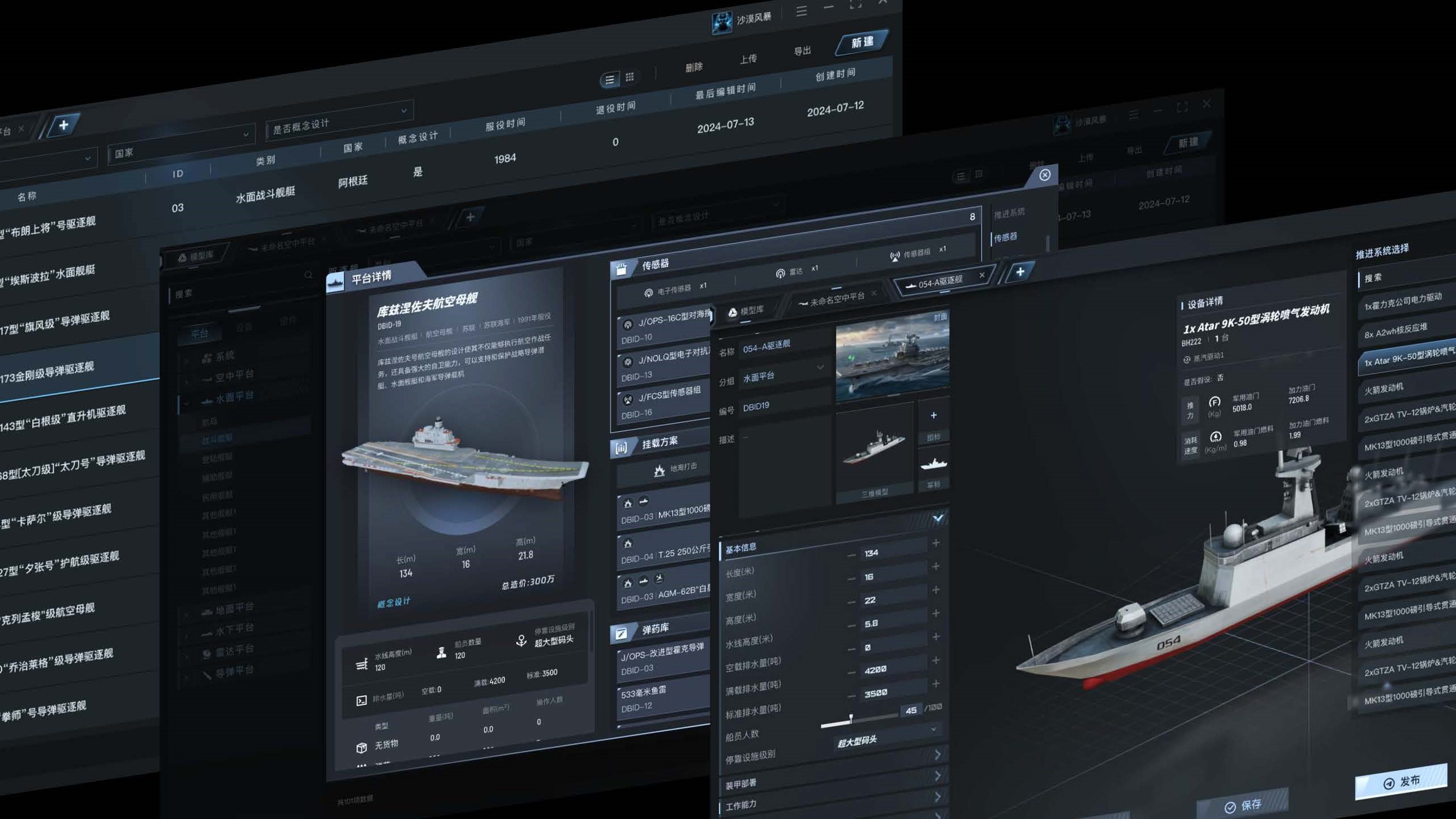Click the crew icon by 船员数量
This screenshot has width=1456, height=819.
click(441, 653)
